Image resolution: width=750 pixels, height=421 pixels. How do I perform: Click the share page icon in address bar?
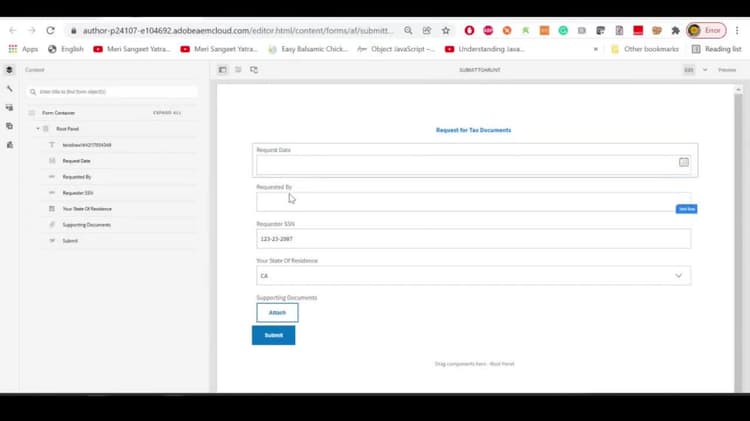tap(427, 31)
